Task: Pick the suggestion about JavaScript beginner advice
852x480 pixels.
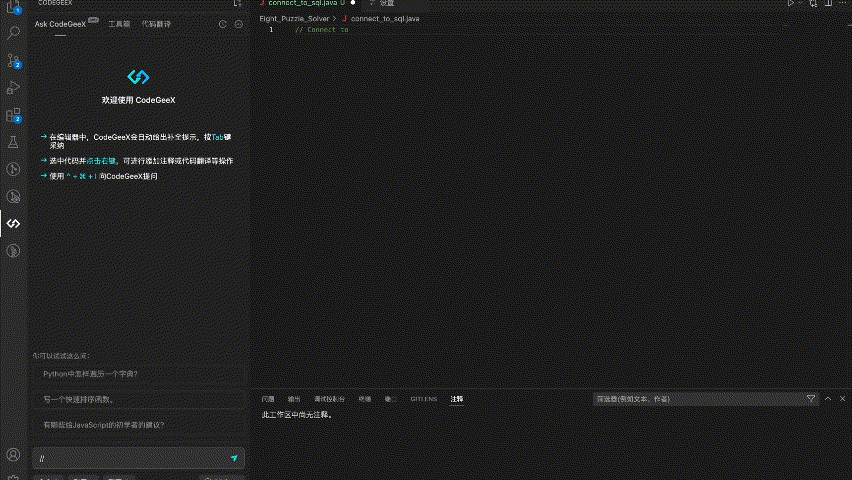Action: coord(138,425)
